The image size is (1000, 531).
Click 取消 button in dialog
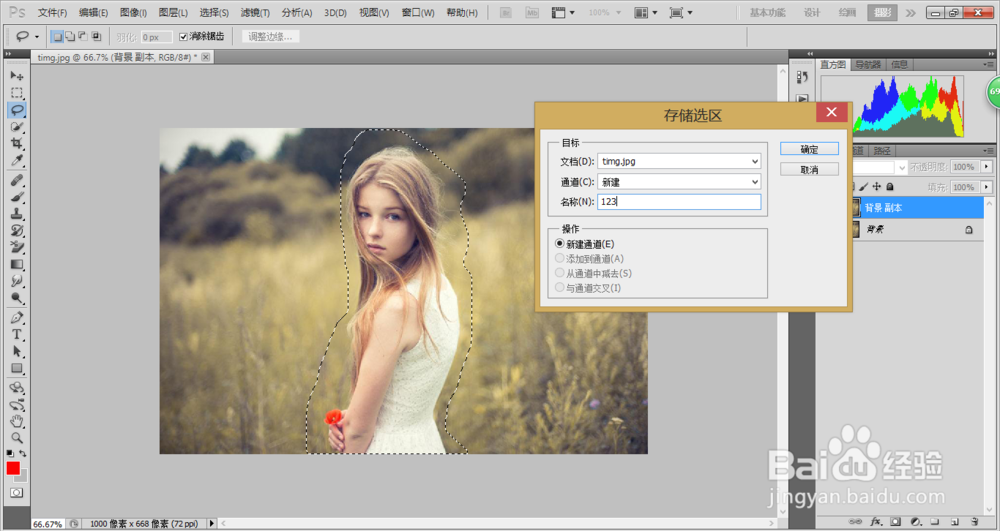tap(809, 170)
